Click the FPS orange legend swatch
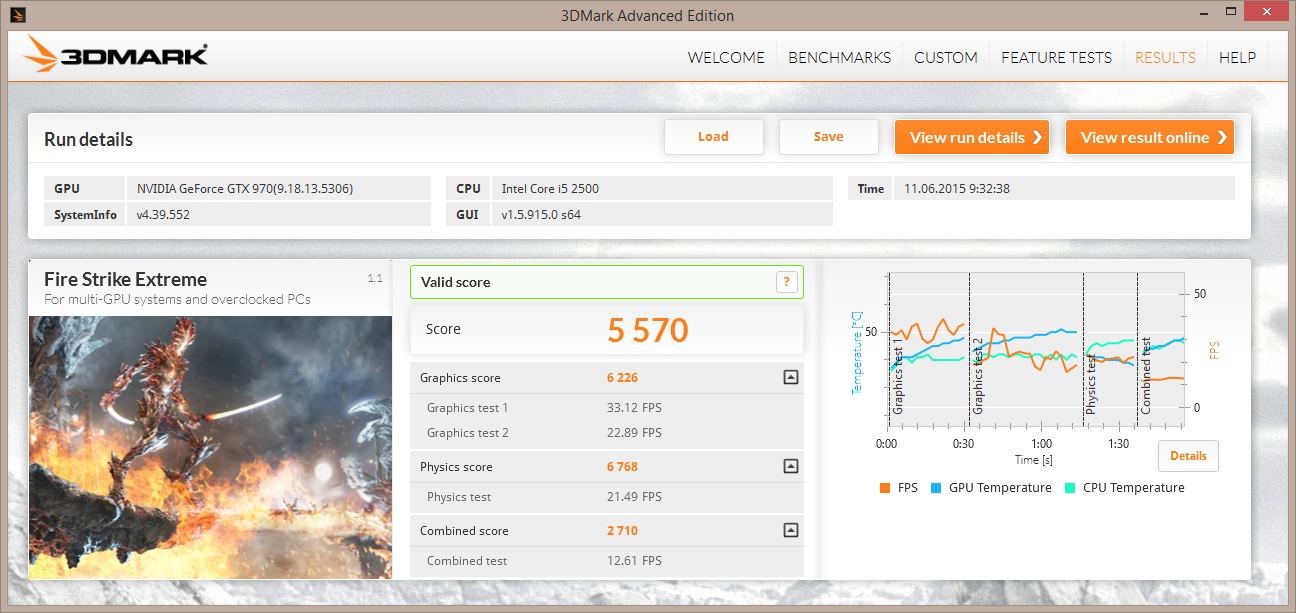This screenshot has height=613, width=1296. 884,488
